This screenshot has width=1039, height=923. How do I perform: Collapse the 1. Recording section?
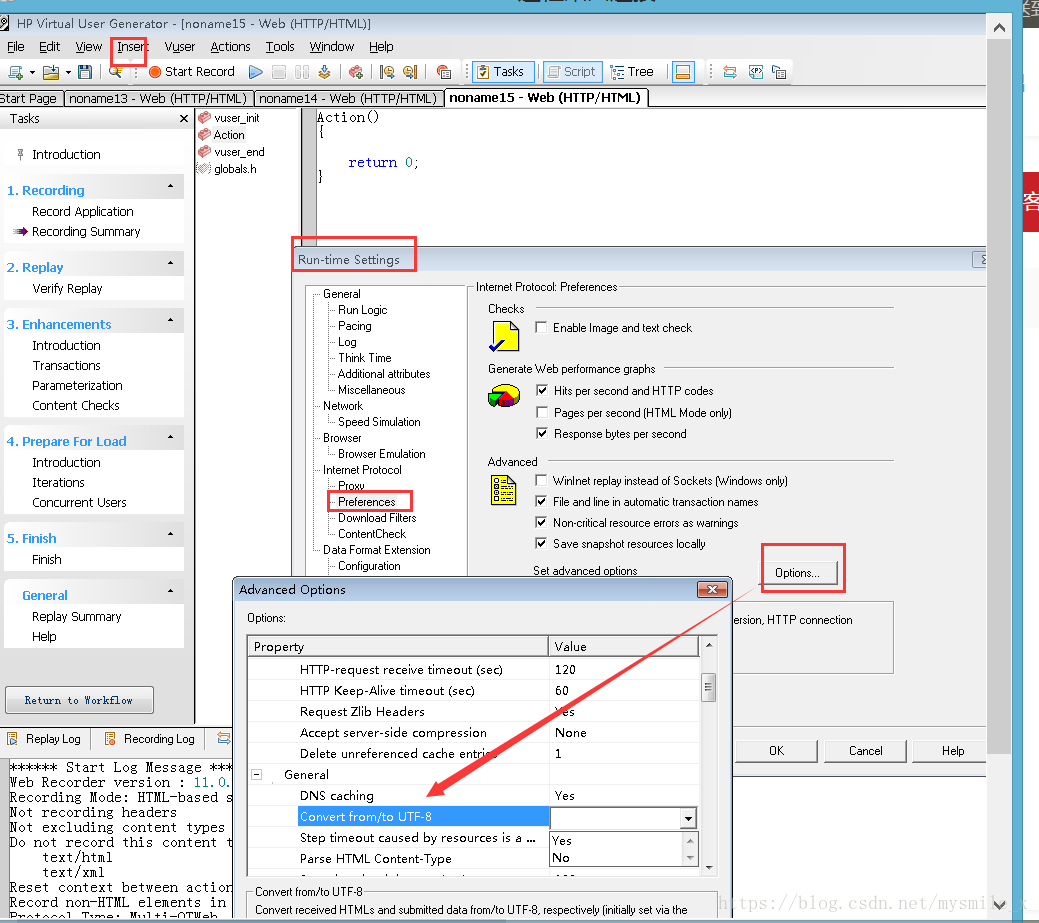point(170,186)
